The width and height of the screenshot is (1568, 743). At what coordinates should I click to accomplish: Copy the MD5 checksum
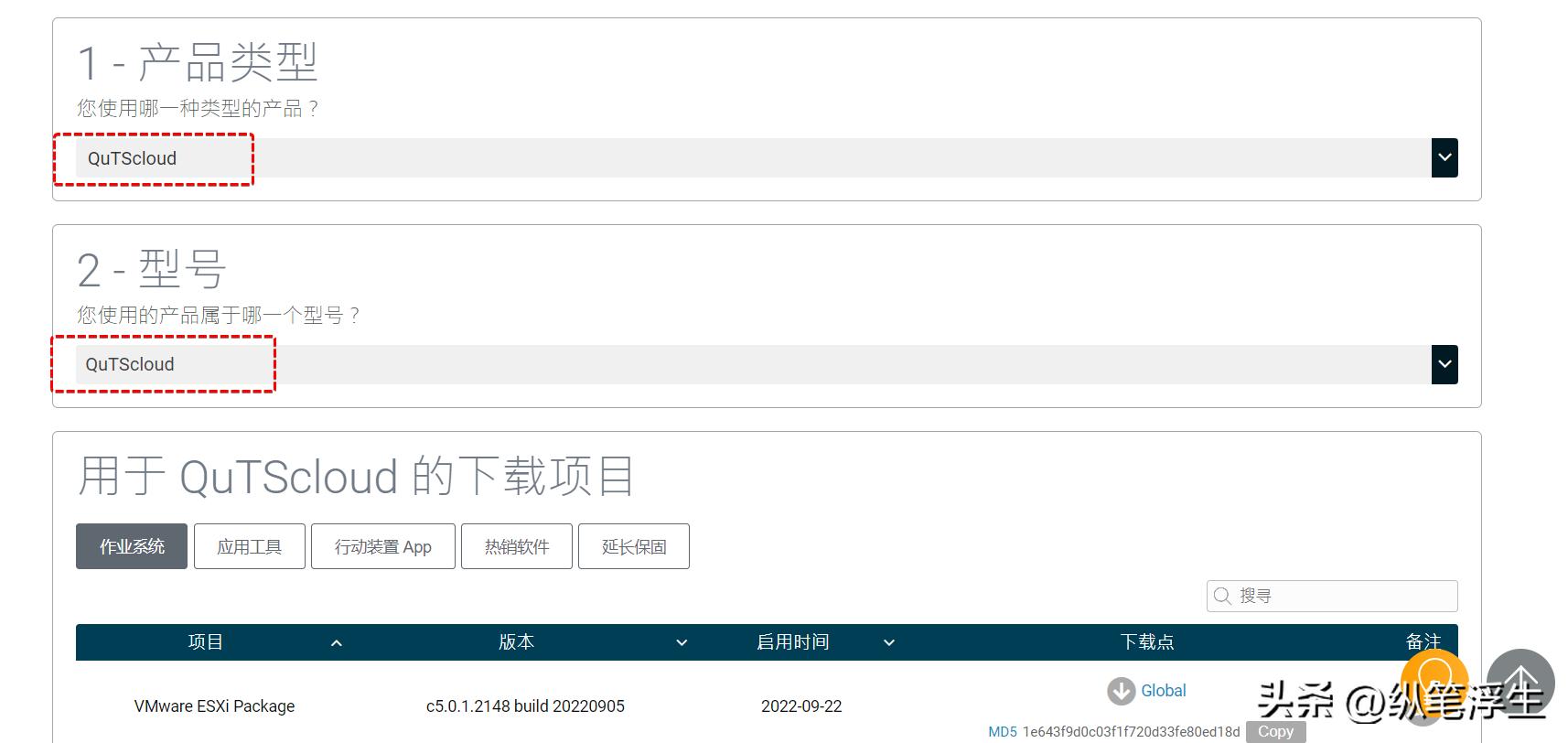[x=1275, y=732]
